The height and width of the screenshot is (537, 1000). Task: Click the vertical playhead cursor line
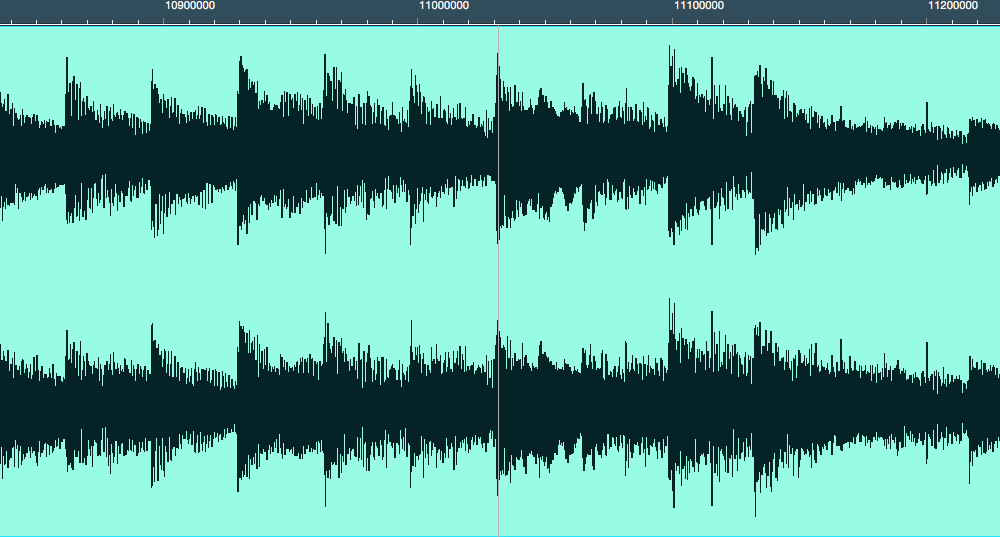(x=498, y=281)
